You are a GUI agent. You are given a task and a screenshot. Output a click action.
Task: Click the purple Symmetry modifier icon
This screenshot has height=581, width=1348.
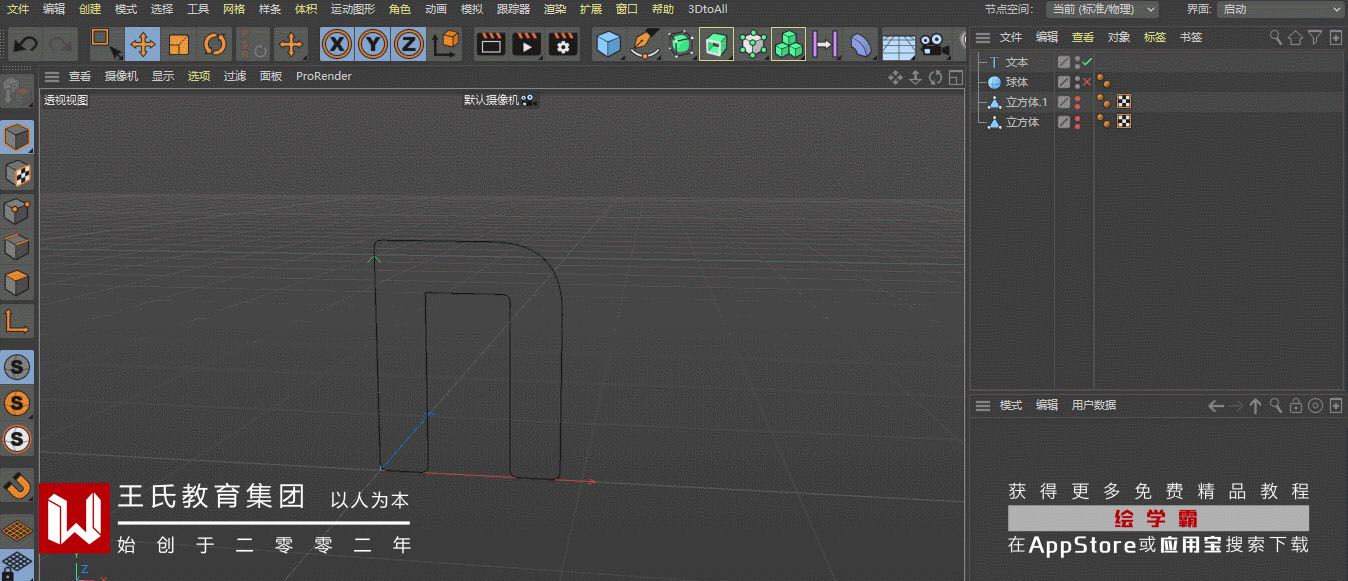(x=825, y=44)
